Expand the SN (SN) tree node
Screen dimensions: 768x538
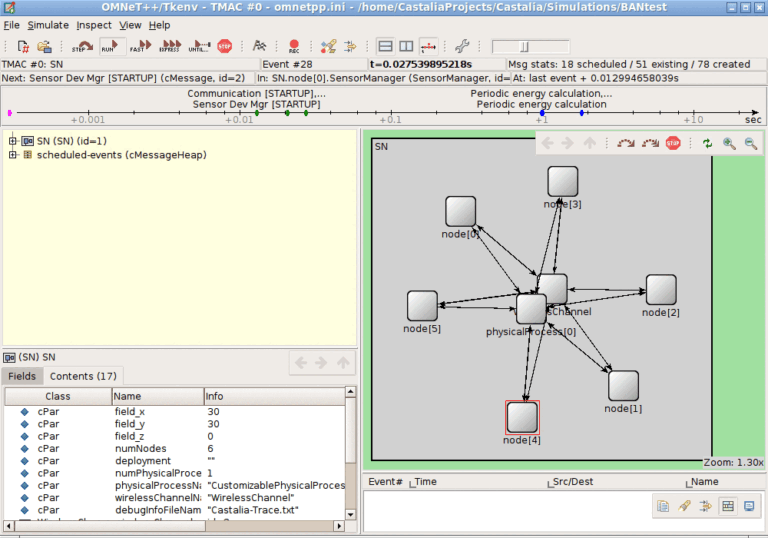pyautogui.click(x=13, y=141)
